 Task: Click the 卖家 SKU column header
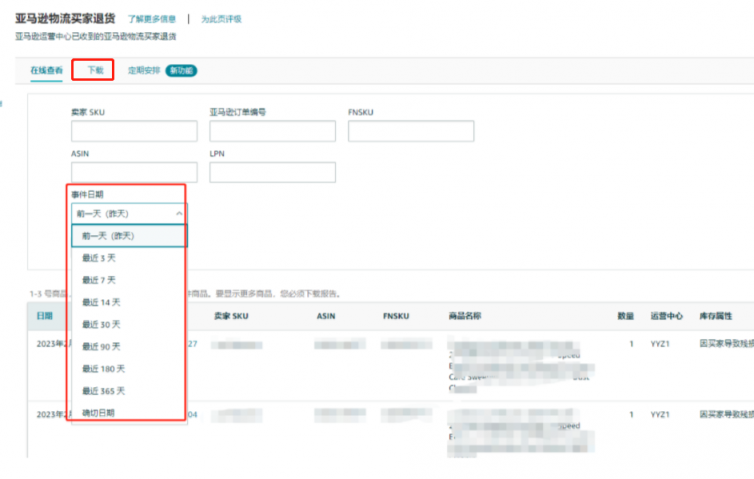click(x=231, y=316)
